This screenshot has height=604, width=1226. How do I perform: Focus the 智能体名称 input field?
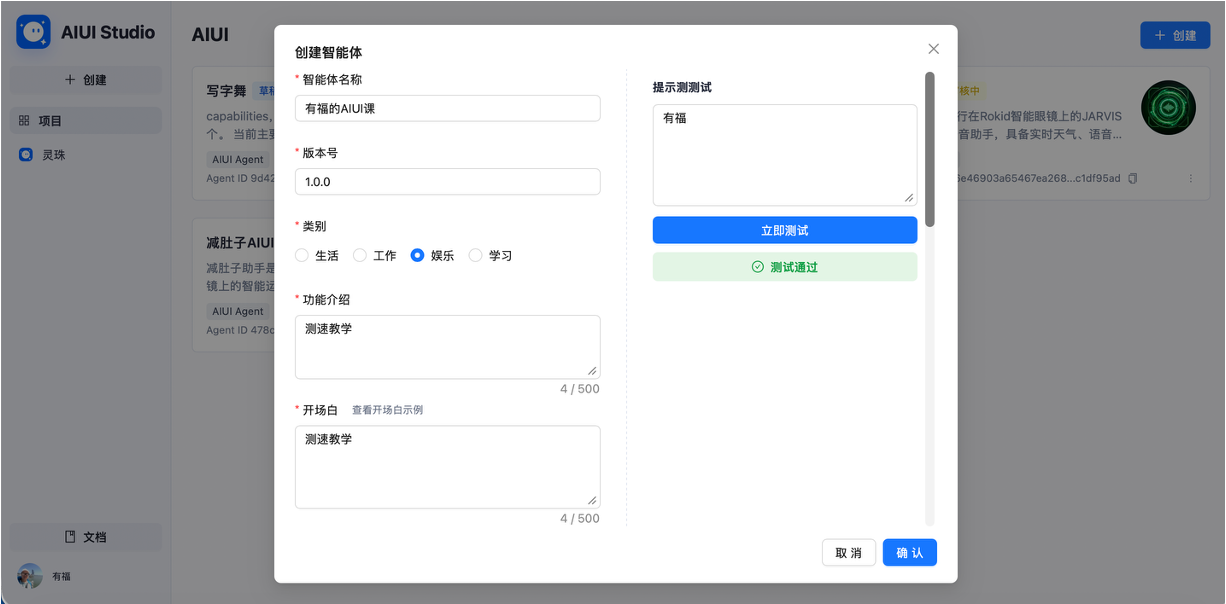[x=448, y=108]
